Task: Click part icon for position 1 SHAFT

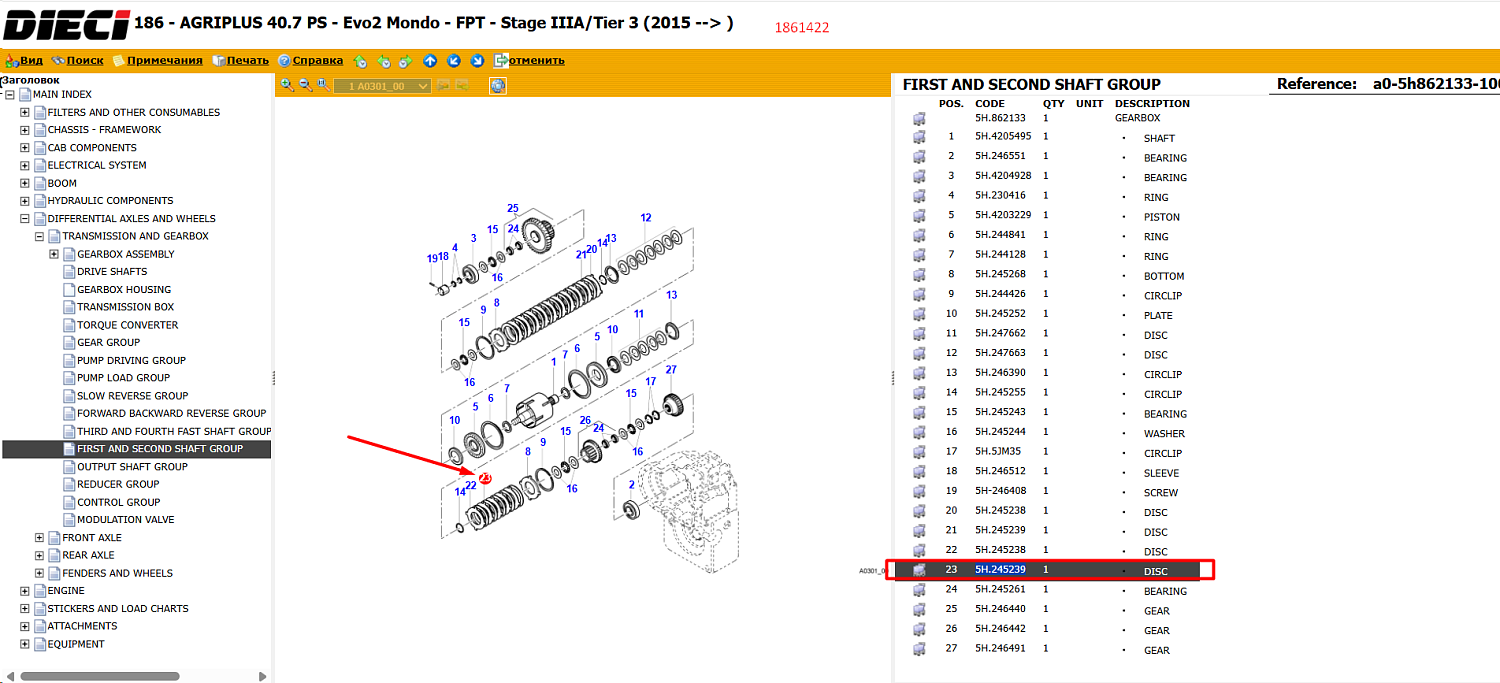Action: [919, 137]
